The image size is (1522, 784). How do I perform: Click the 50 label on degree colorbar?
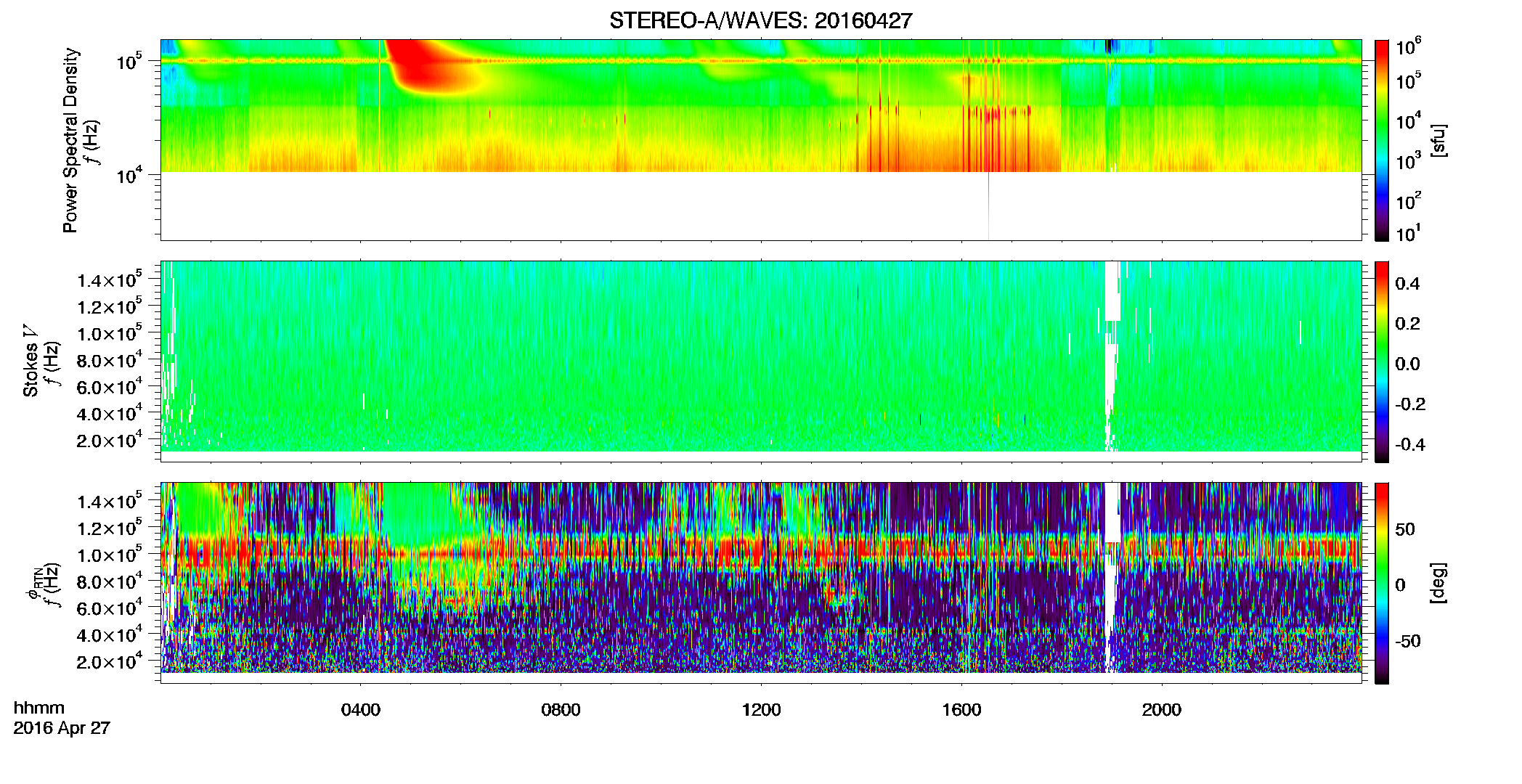pyautogui.click(x=1405, y=529)
